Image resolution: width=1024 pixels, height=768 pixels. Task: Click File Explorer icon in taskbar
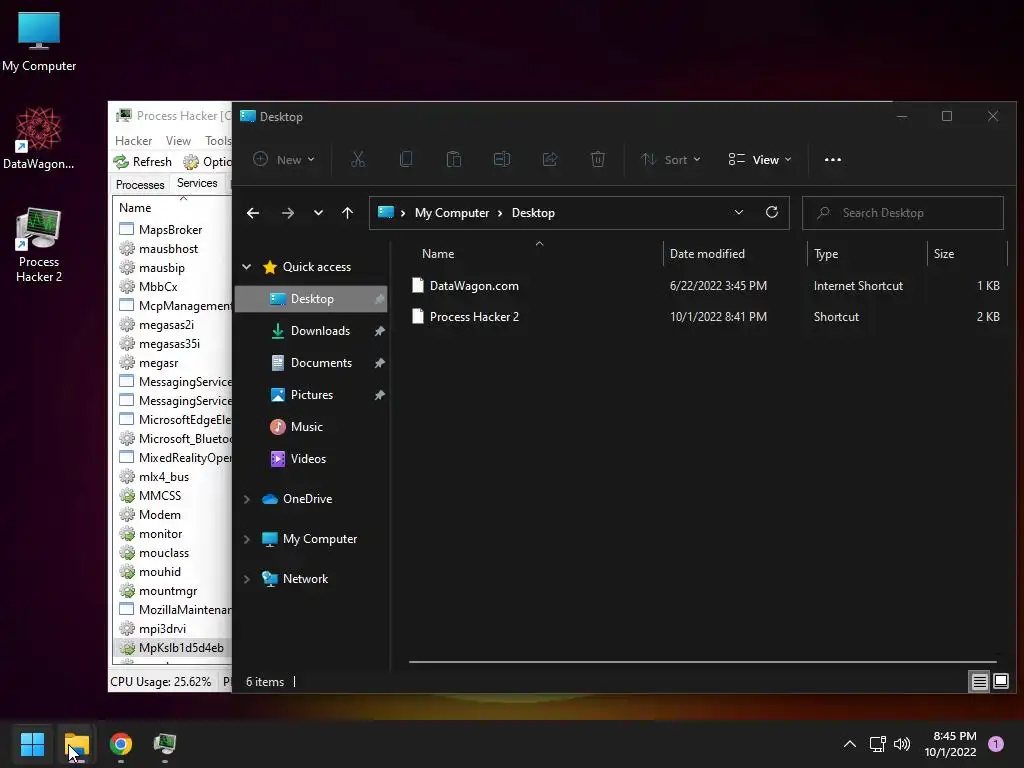click(77, 744)
